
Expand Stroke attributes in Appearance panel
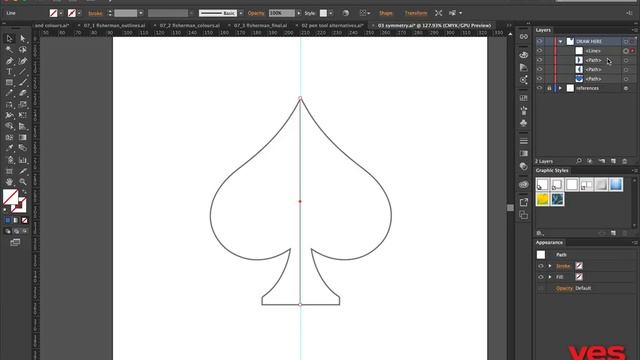tap(550, 266)
